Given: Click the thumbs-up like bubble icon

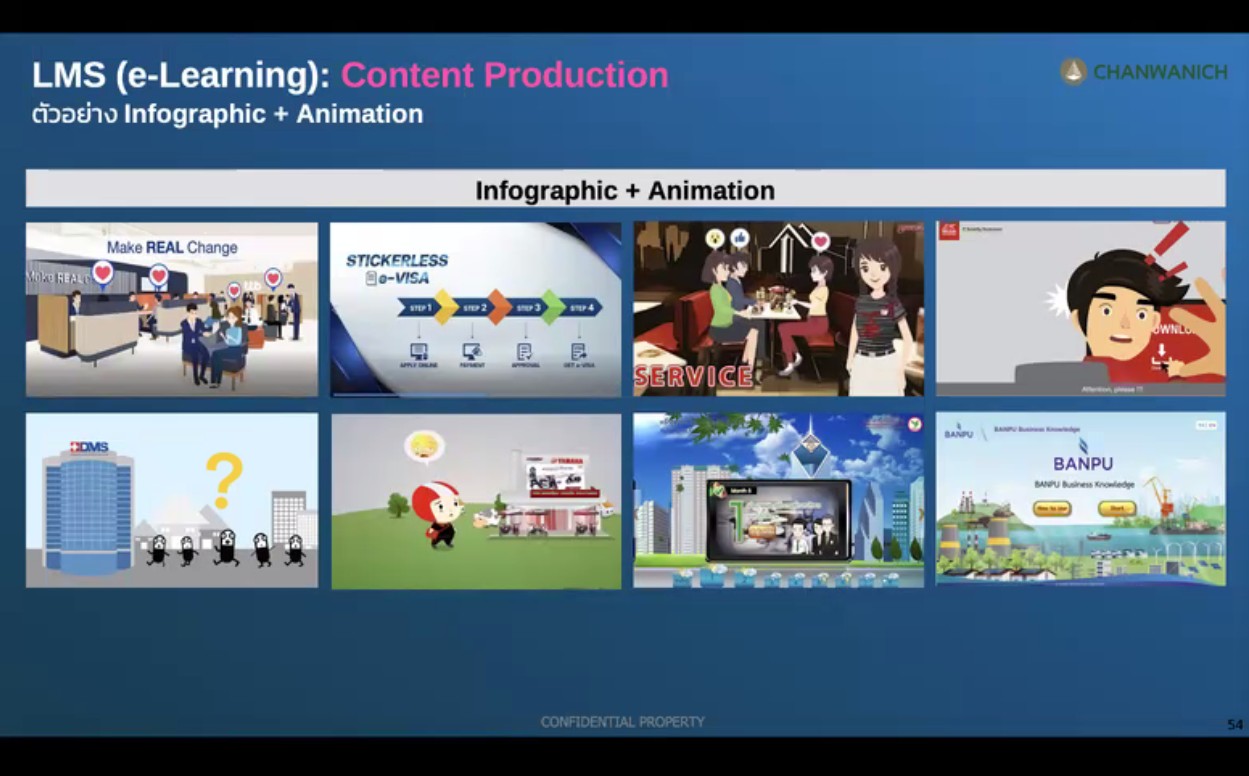Looking at the screenshot, I should (740, 238).
